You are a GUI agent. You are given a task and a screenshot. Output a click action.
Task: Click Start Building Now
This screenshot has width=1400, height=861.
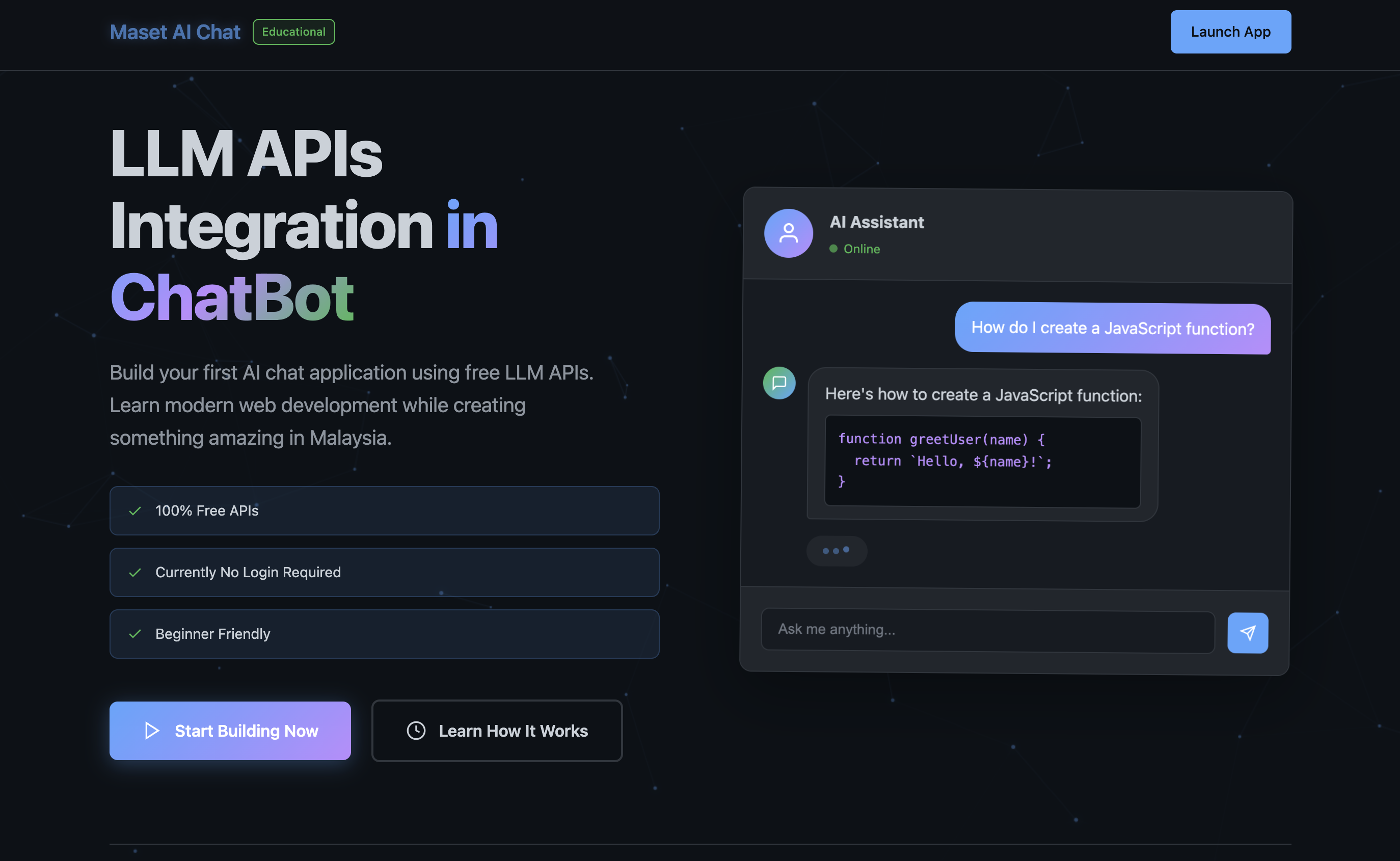(x=229, y=731)
